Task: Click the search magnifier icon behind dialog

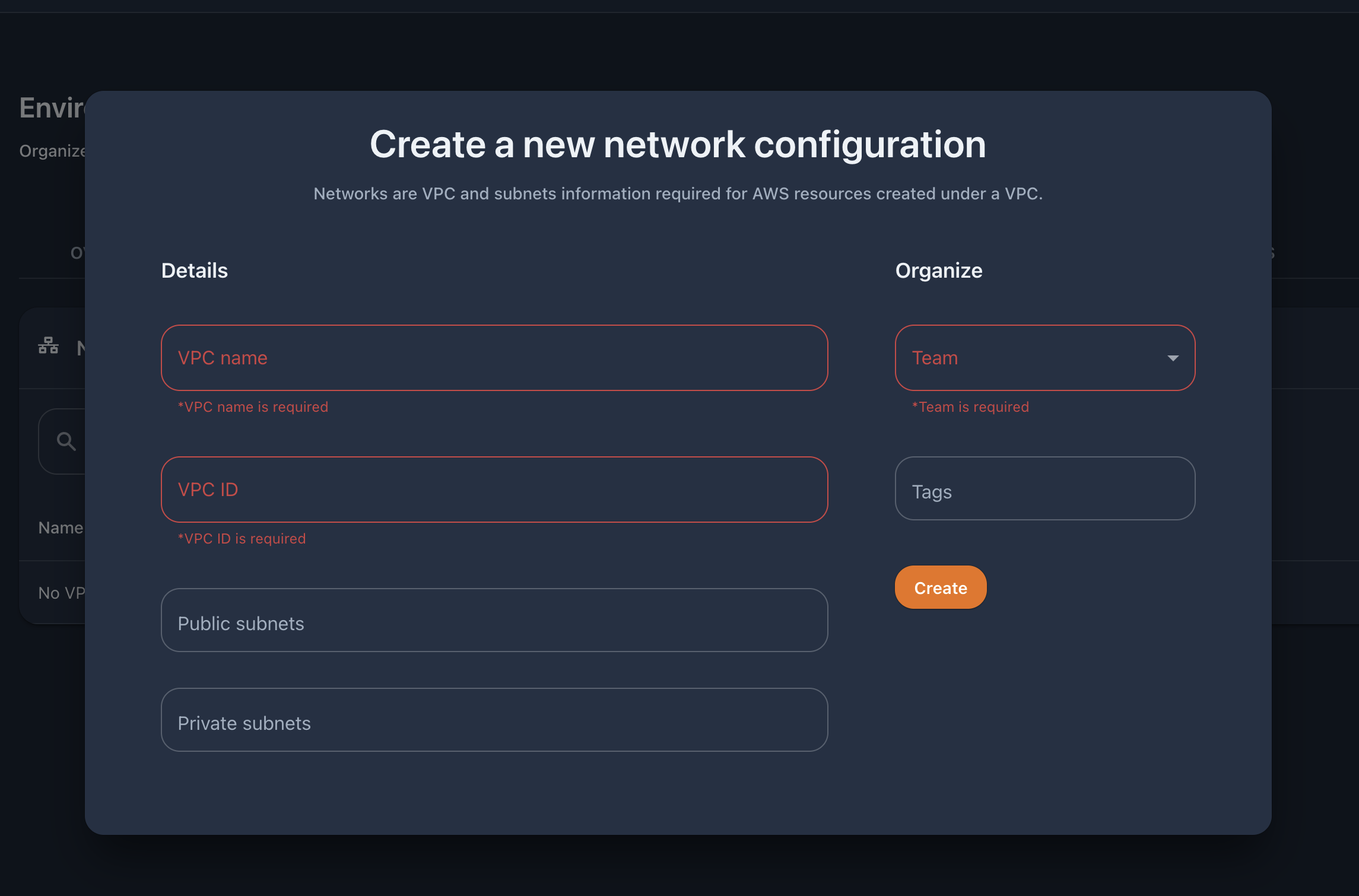Action: [66, 441]
